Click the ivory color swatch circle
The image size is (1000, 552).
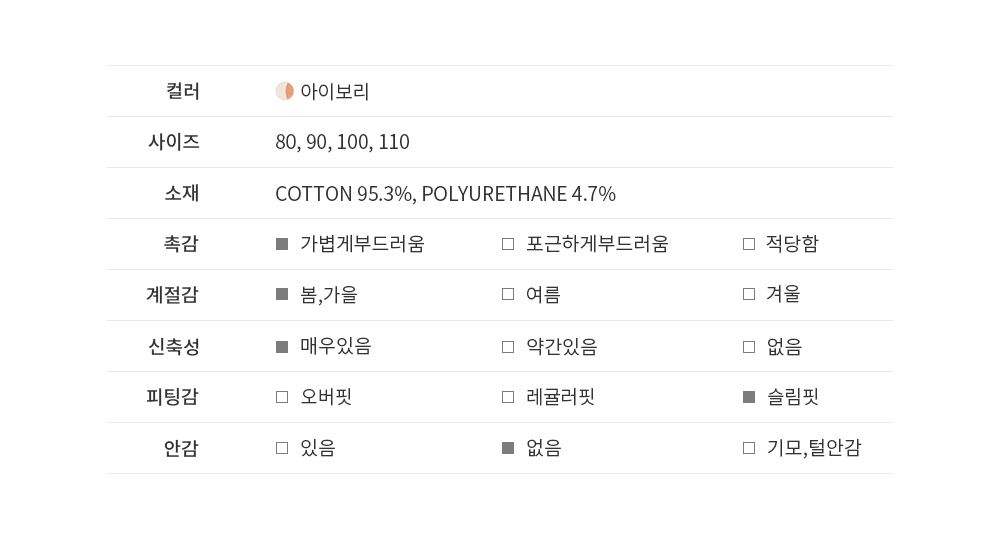[x=285, y=91]
